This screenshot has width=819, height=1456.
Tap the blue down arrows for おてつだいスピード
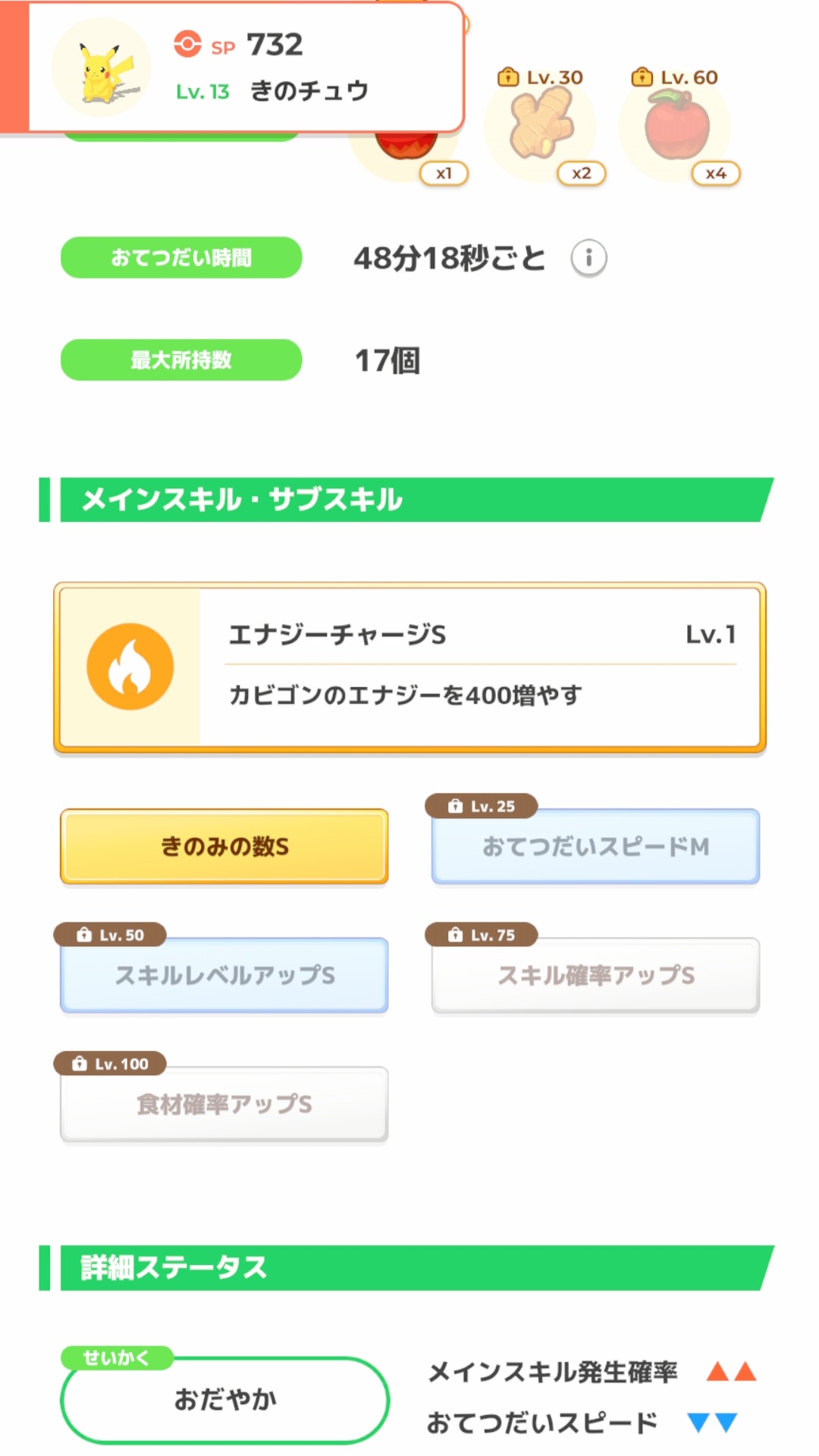712,1423
